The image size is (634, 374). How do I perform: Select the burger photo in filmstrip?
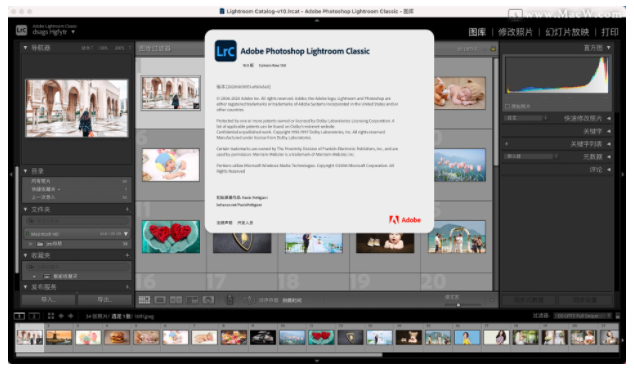[117, 337]
